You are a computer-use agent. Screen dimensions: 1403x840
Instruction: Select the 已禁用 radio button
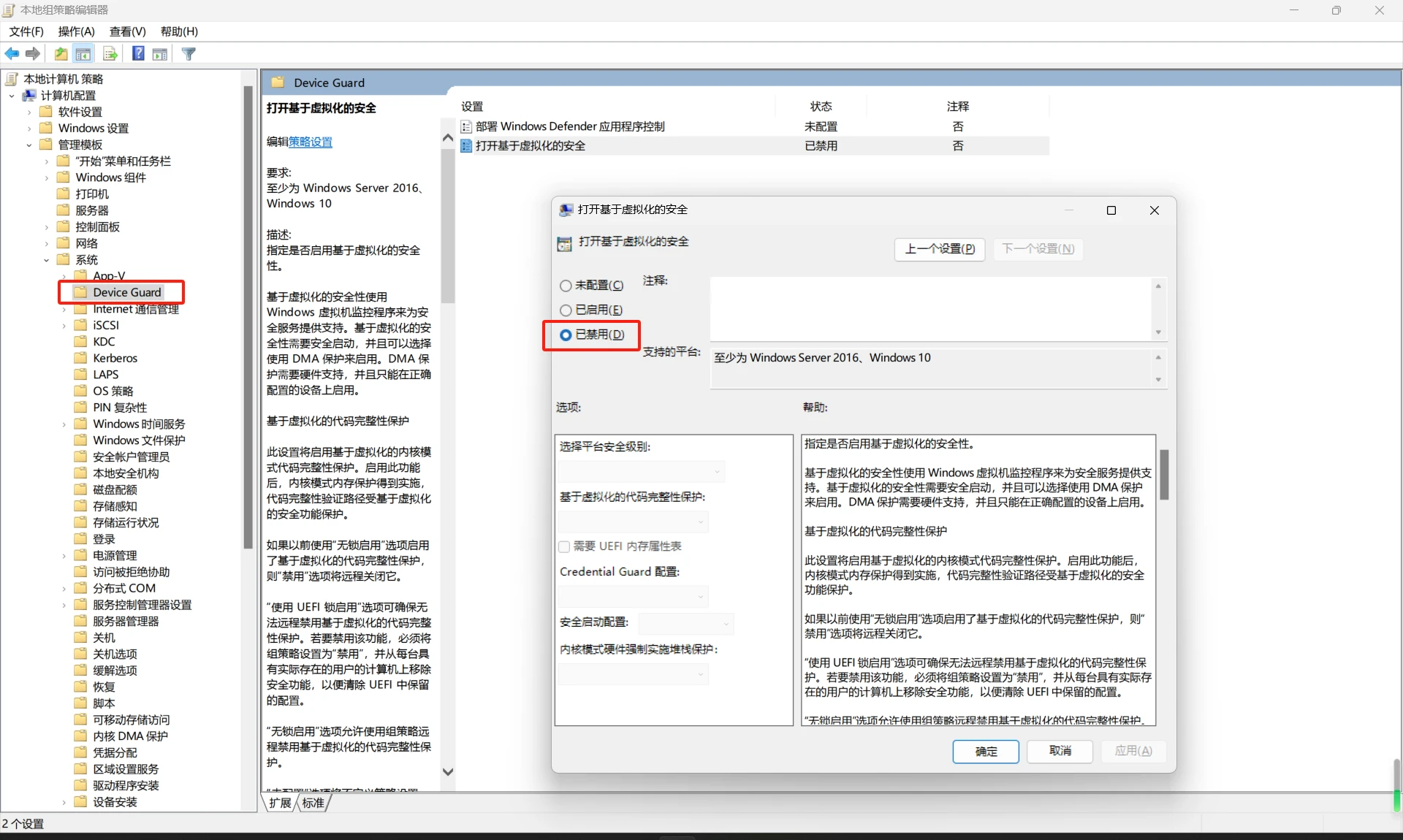point(566,335)
